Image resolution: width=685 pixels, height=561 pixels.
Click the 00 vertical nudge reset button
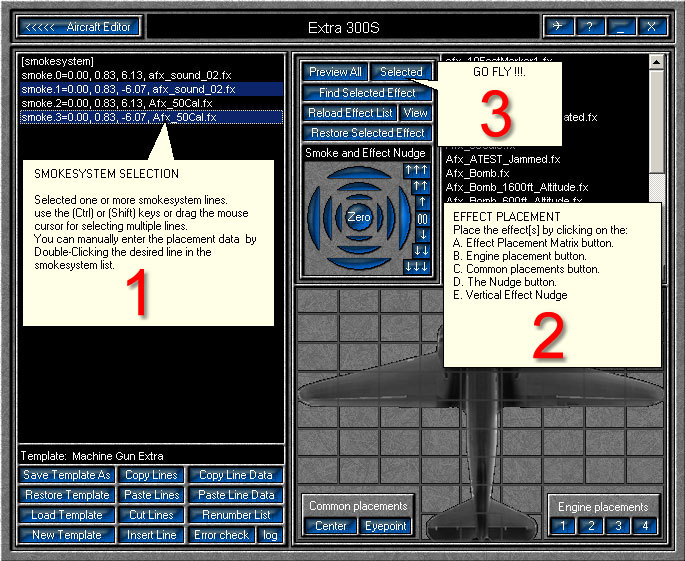pyautogui.click(x=422, y=218)
